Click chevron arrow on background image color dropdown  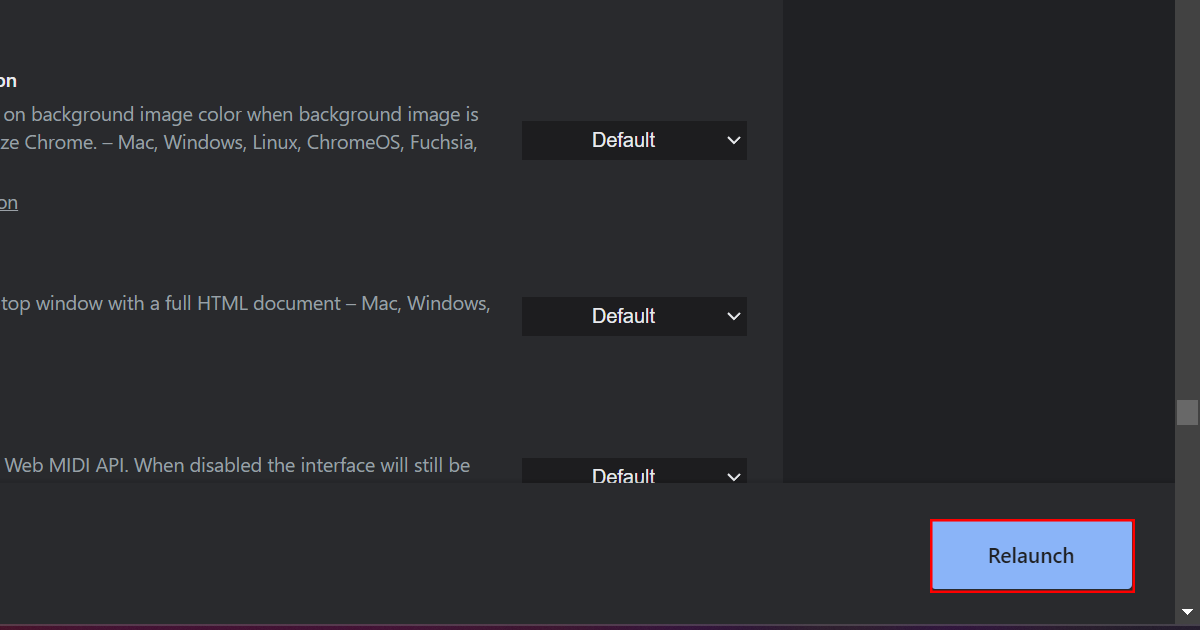tap(733, 140)
